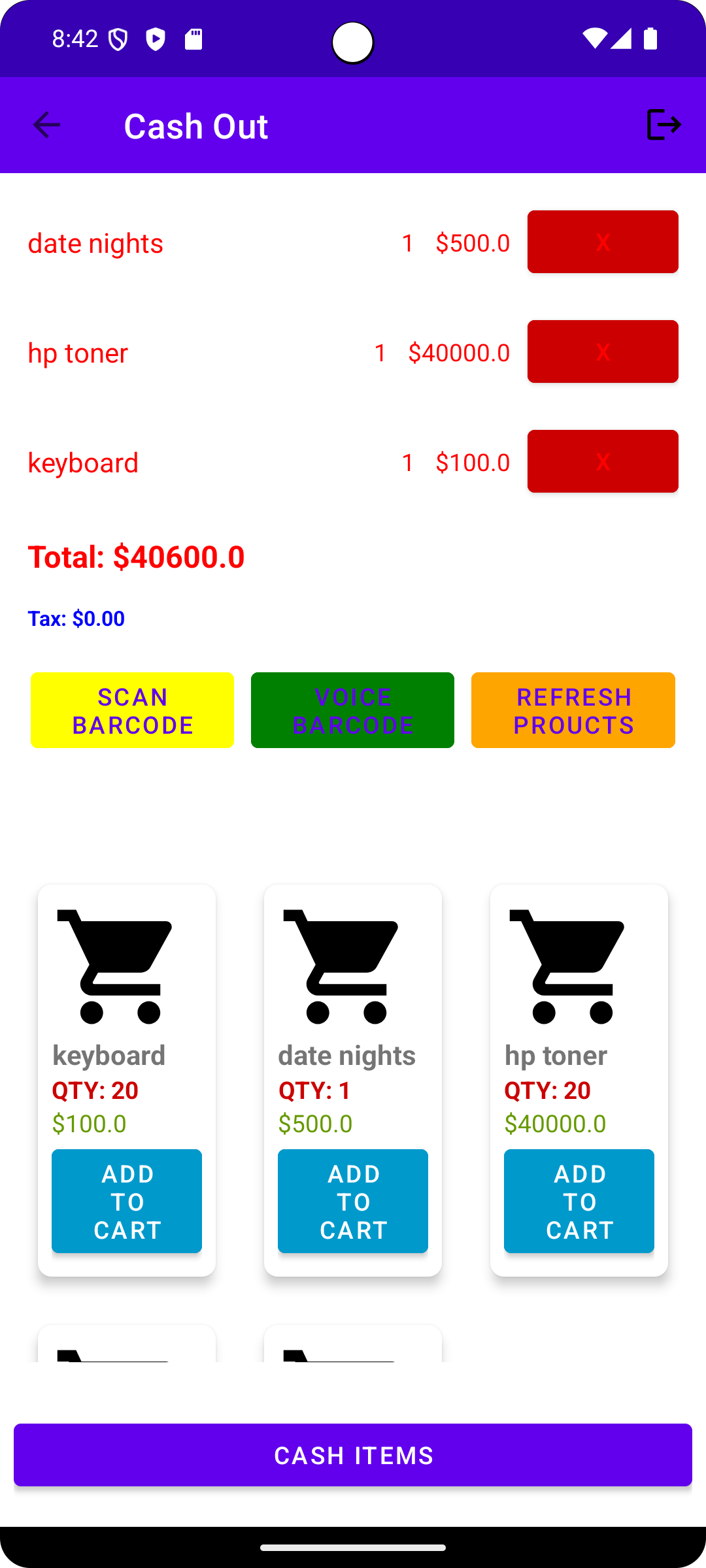Select the hp toner cart row name
Screen dimensions: 706x1568
point(78,353)
